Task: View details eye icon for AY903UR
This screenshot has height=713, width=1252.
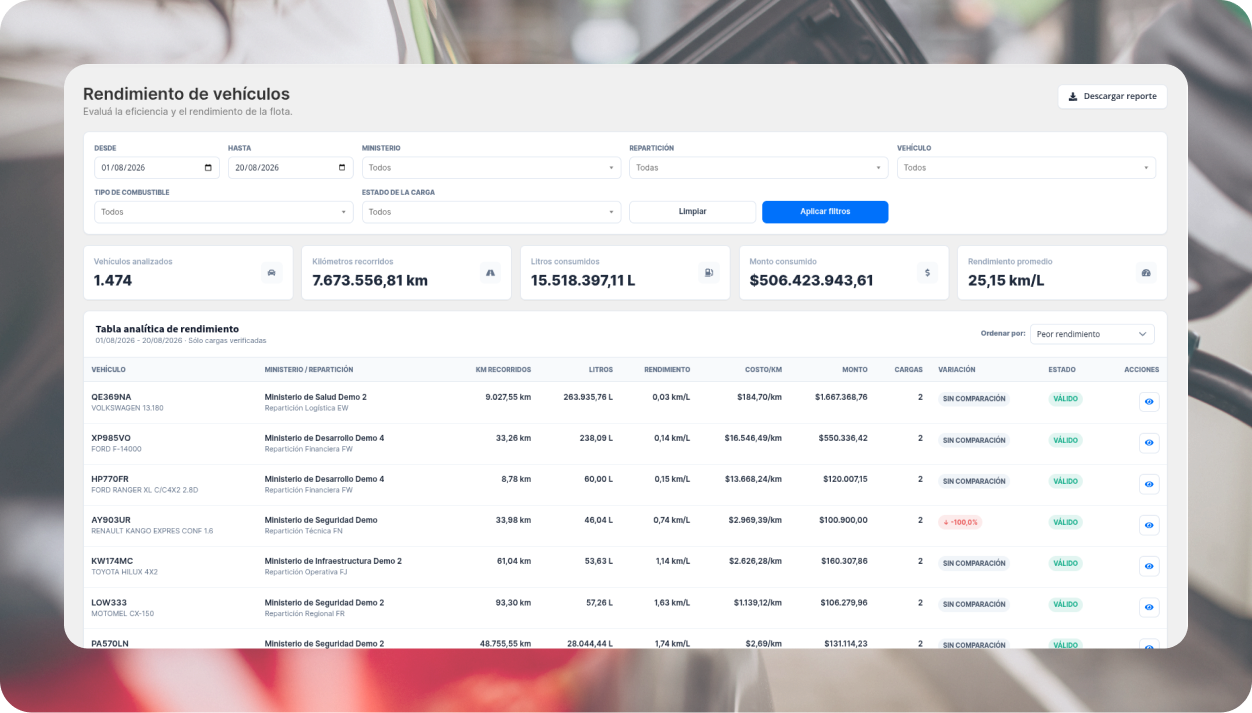Action: click(1149, 525)
